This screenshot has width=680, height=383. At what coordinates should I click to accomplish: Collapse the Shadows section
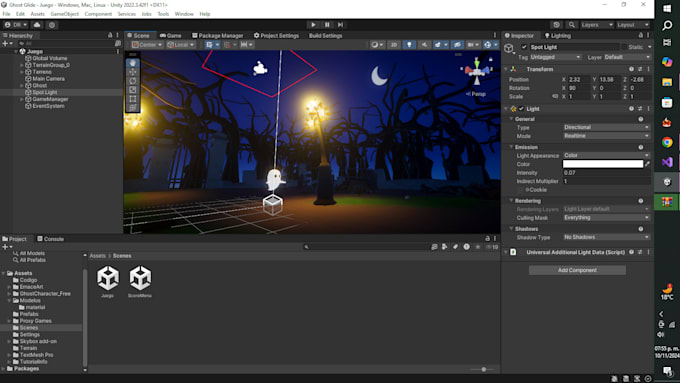[511, 229]
